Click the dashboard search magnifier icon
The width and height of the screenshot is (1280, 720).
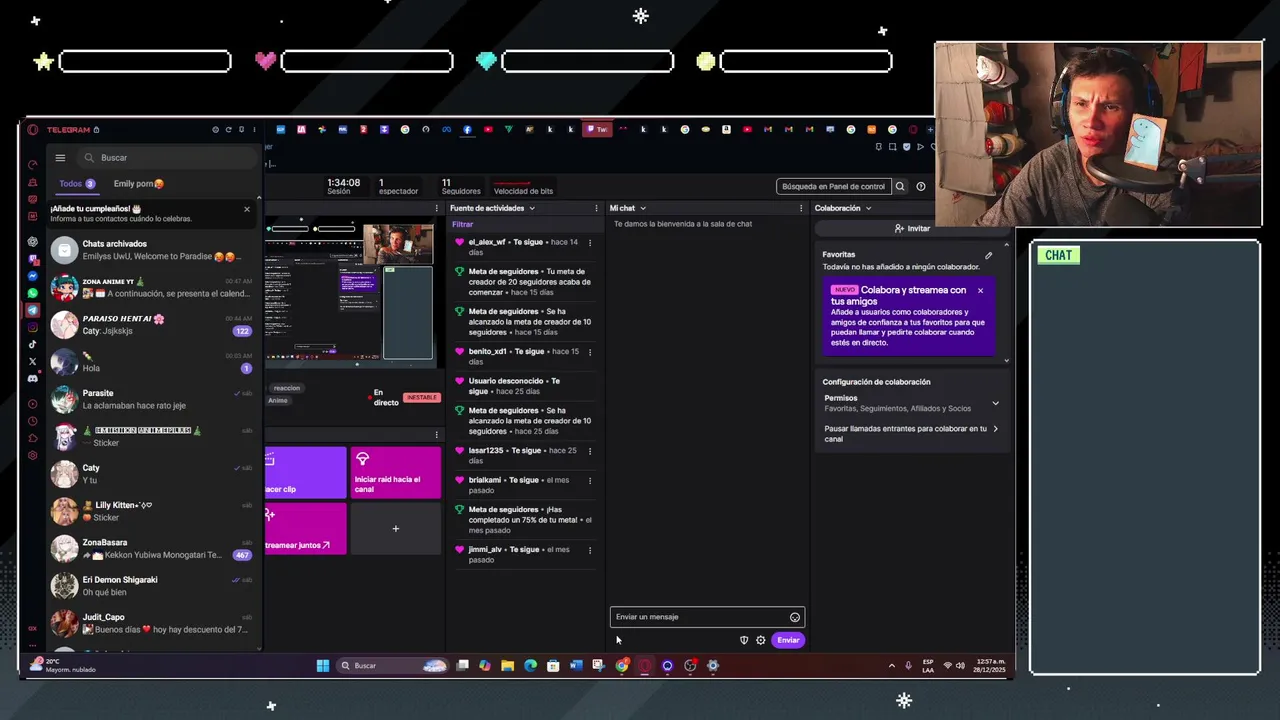coord(900,186)
